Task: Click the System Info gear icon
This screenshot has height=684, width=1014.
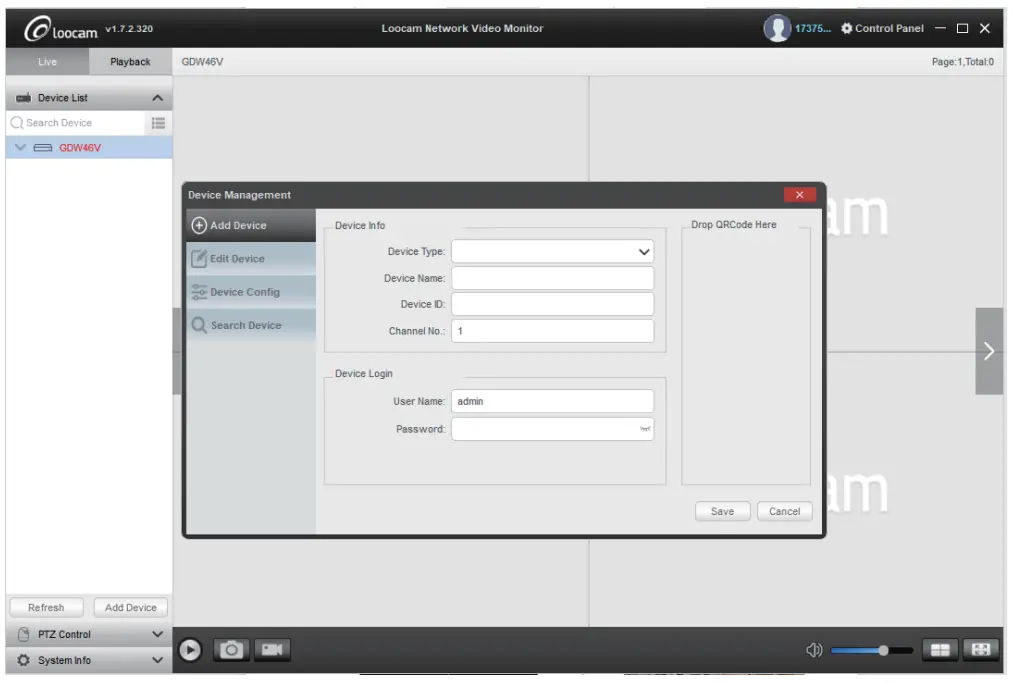Action: coord(23,661)
